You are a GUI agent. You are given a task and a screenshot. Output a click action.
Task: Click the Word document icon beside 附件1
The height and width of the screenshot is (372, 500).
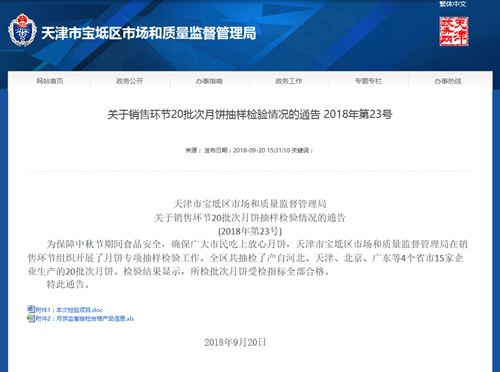(x=31, y=309)
